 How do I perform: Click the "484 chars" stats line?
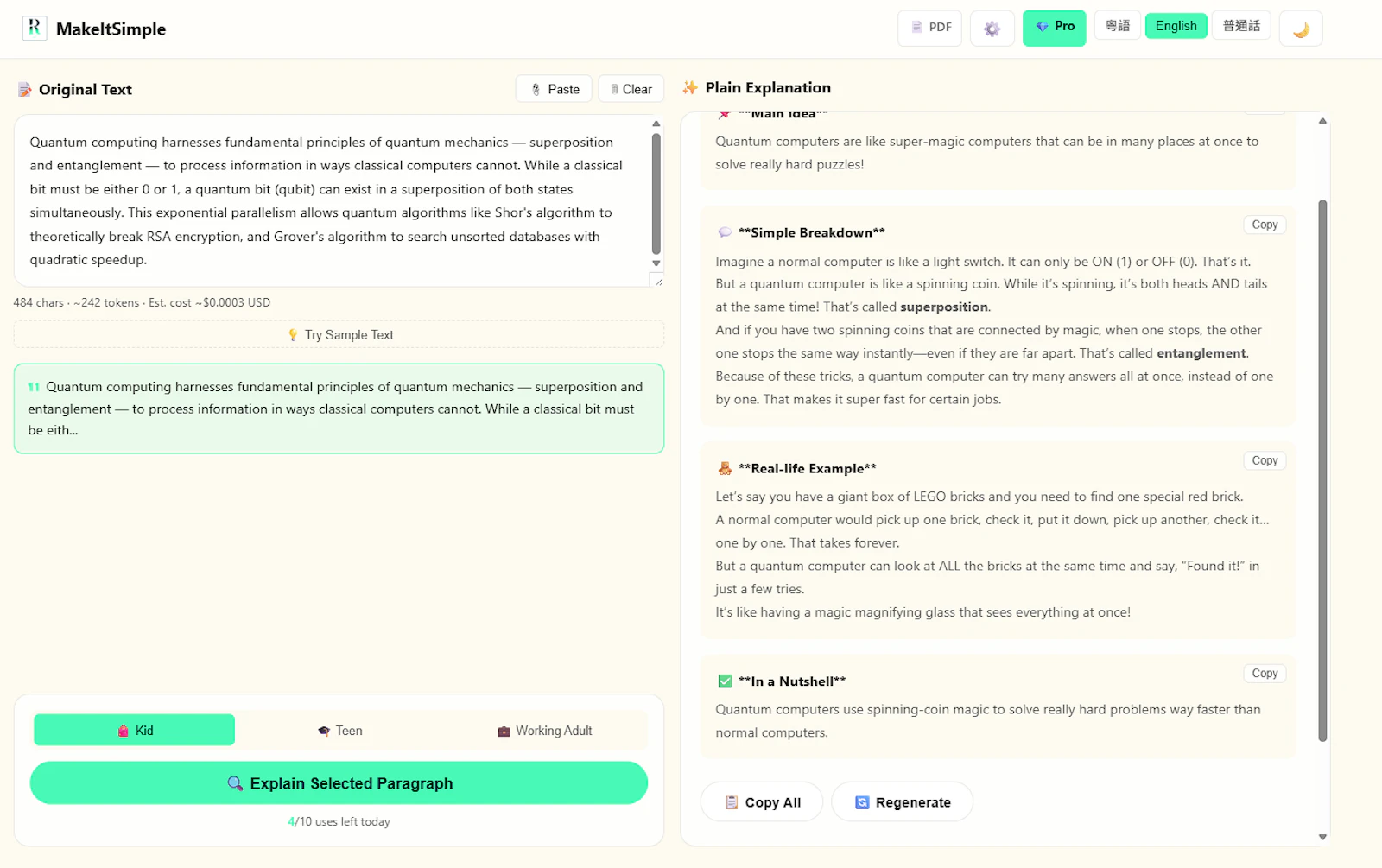coord(142,302)
